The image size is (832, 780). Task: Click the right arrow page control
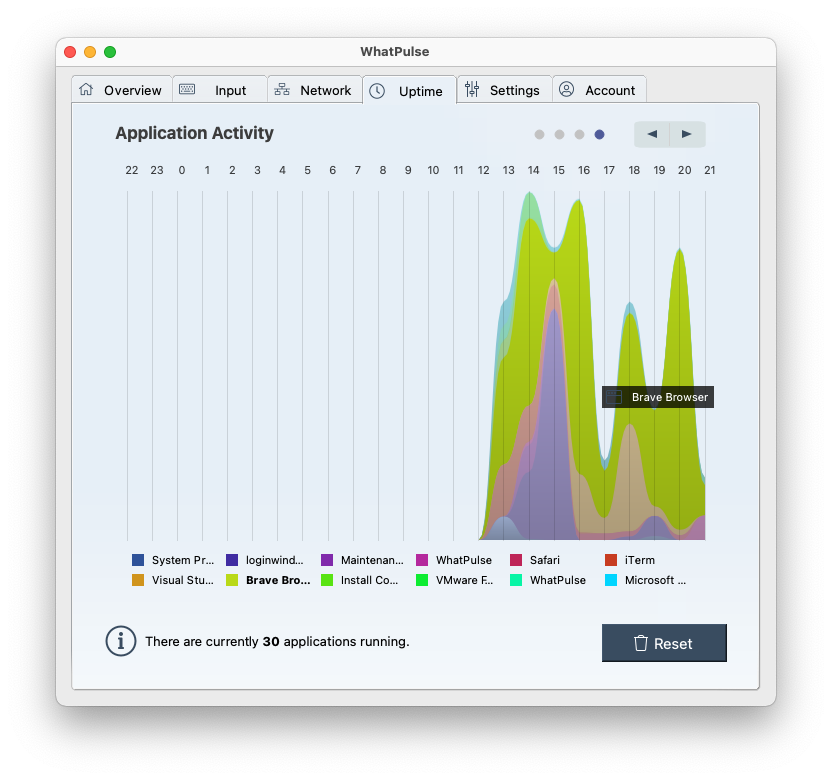[x=684, y=134]
